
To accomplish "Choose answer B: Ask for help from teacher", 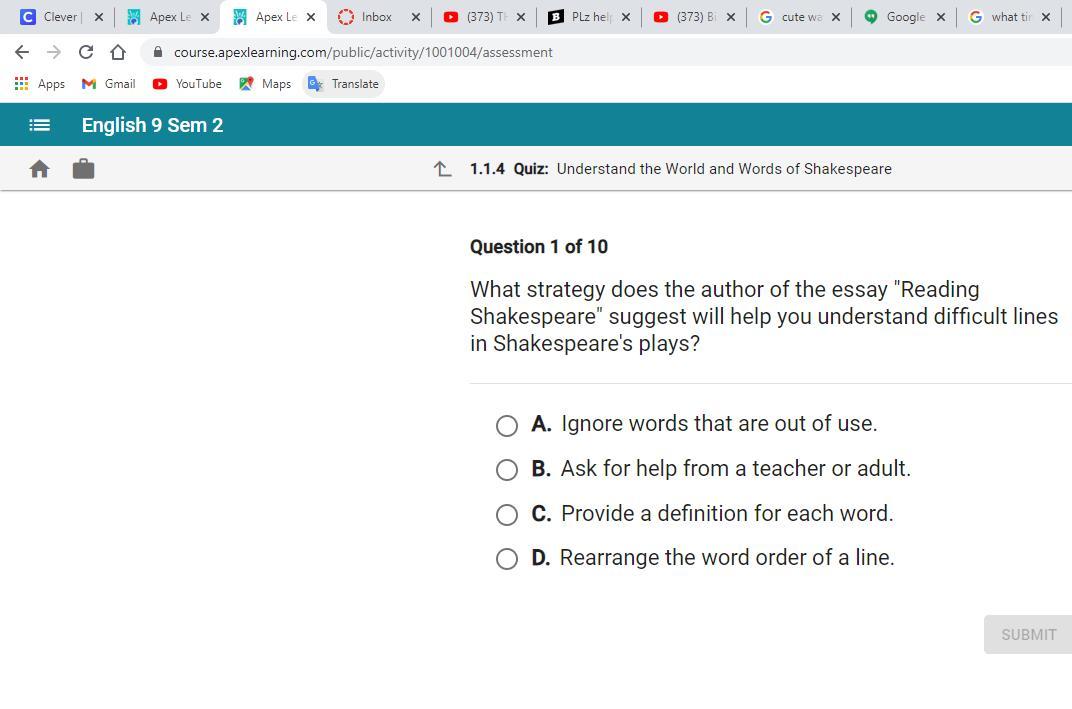I will [x=507, y=470].
